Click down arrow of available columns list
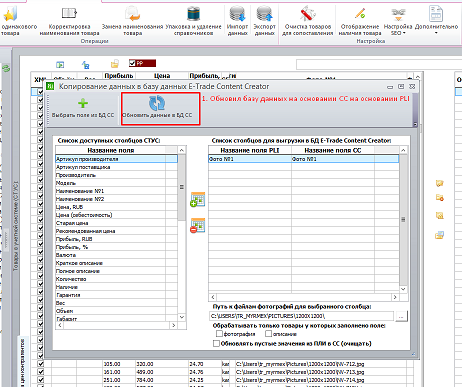462x387 pixels. coord(182,317)
